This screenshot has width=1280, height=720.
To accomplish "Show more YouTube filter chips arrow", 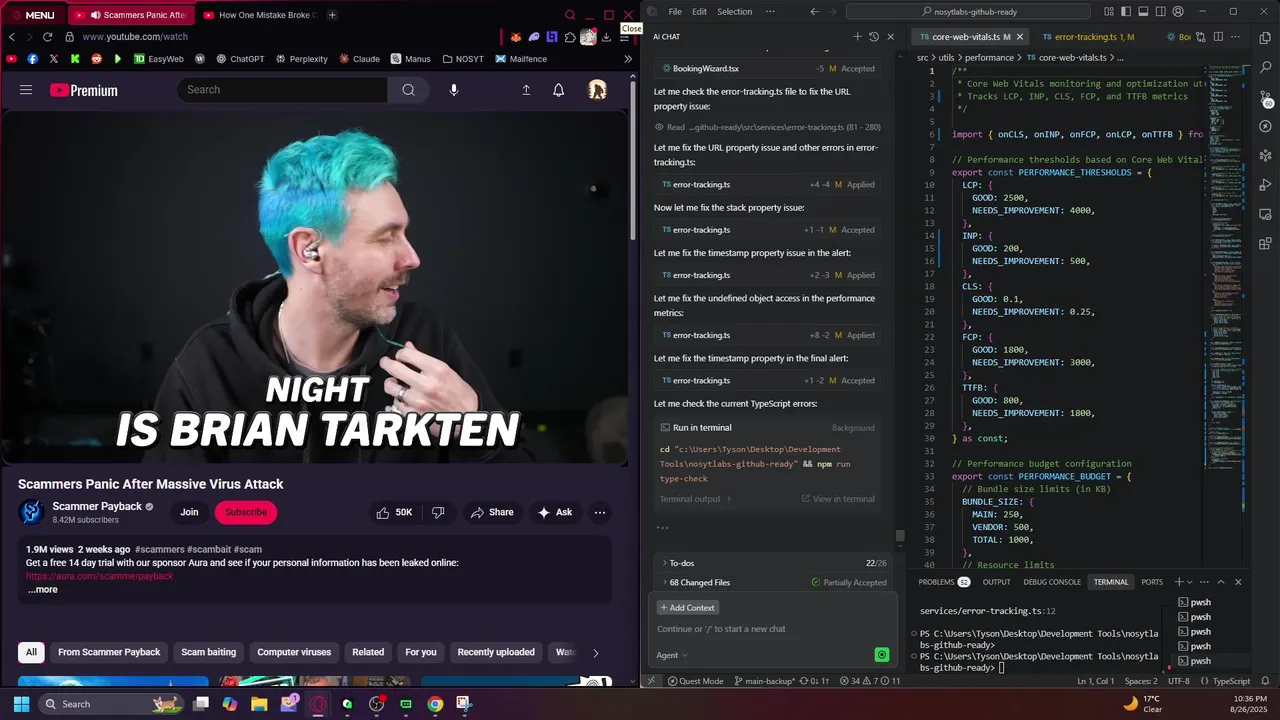I will tap(596, 653).
